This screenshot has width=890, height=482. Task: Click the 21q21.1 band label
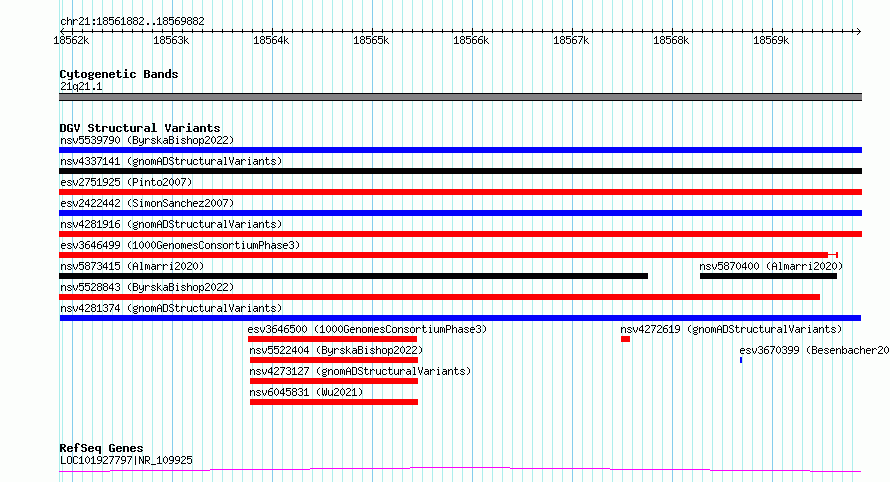click(x=81, y=86)
